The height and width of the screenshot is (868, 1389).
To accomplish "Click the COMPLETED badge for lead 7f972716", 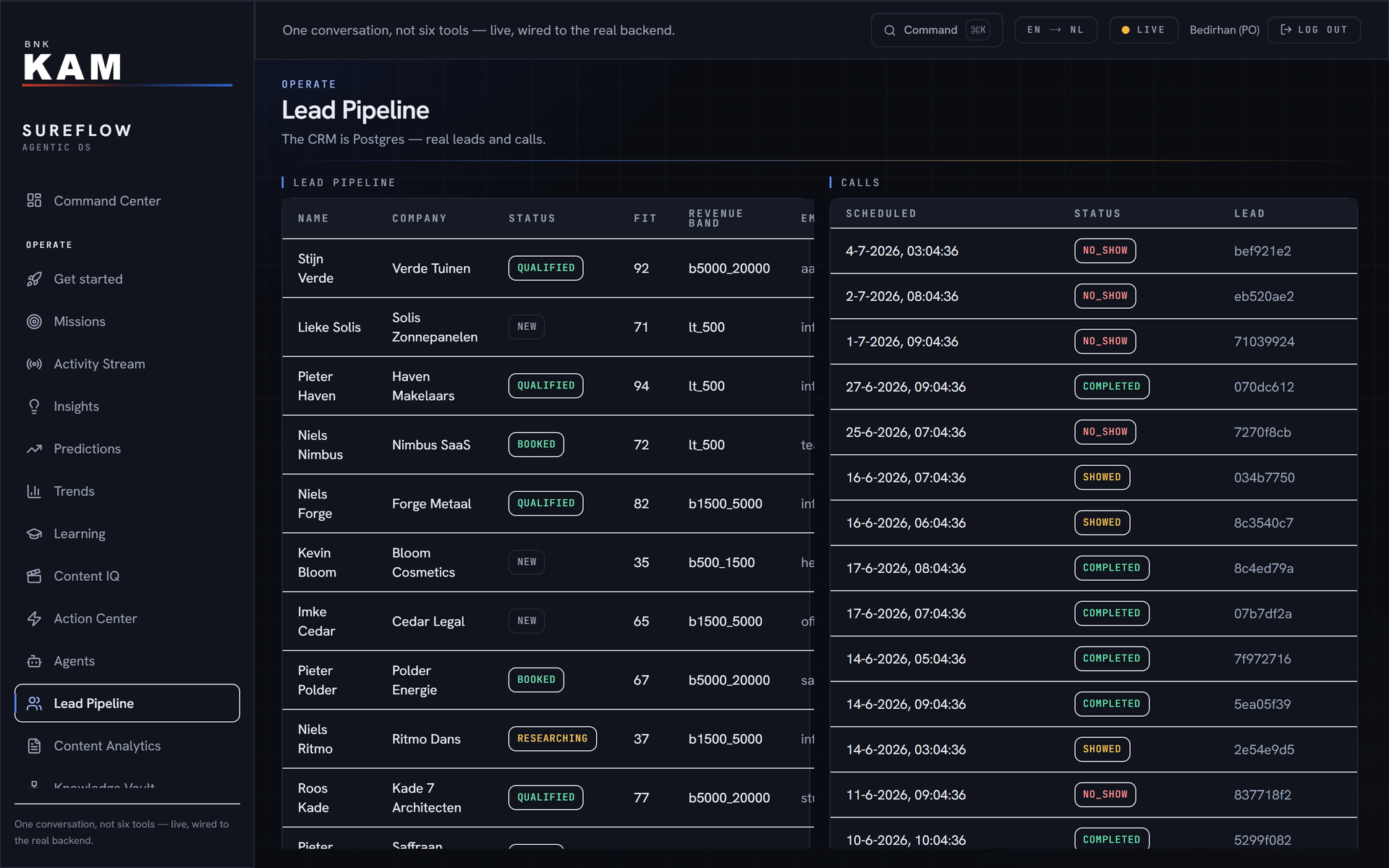I will click(1111, 659).
